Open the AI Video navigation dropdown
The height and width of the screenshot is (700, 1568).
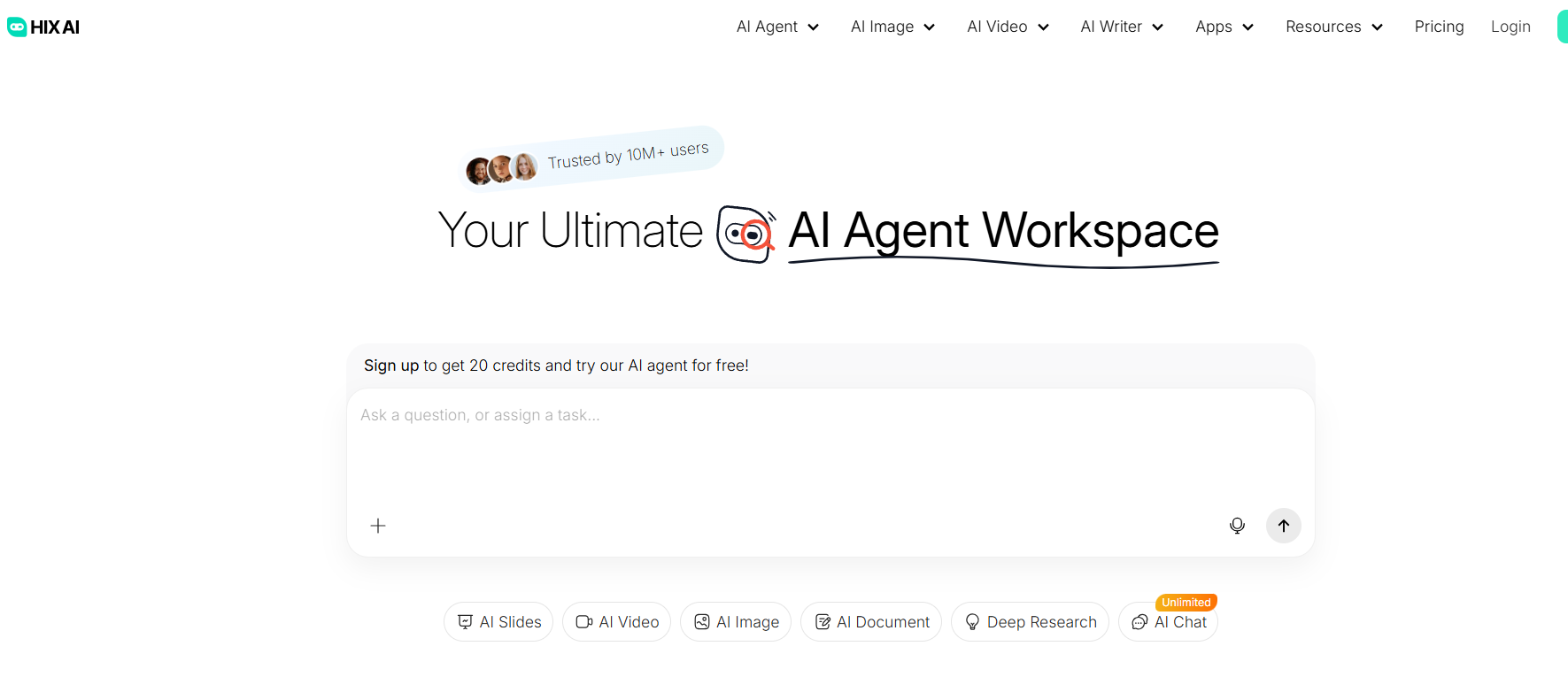[x=1008, y=27]
